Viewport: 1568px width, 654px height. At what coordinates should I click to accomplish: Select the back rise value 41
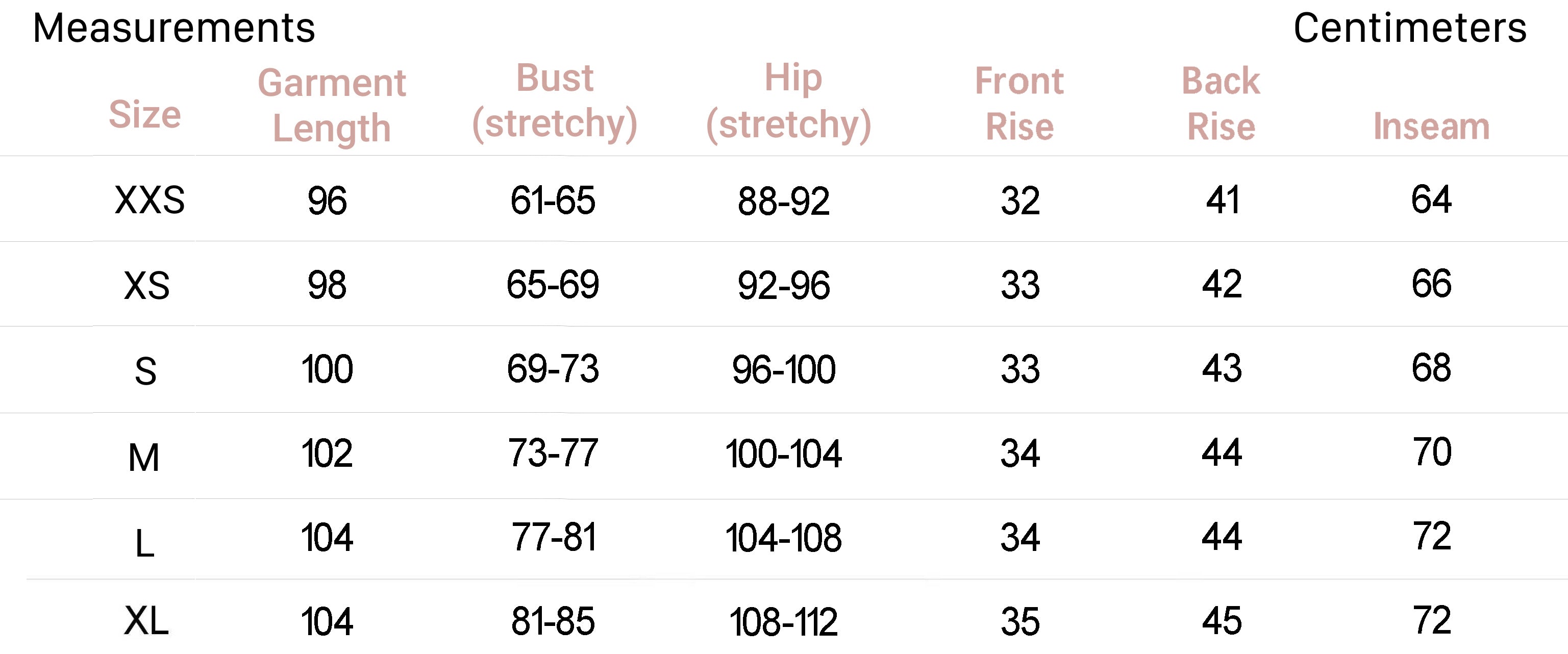coord(1222,199)
